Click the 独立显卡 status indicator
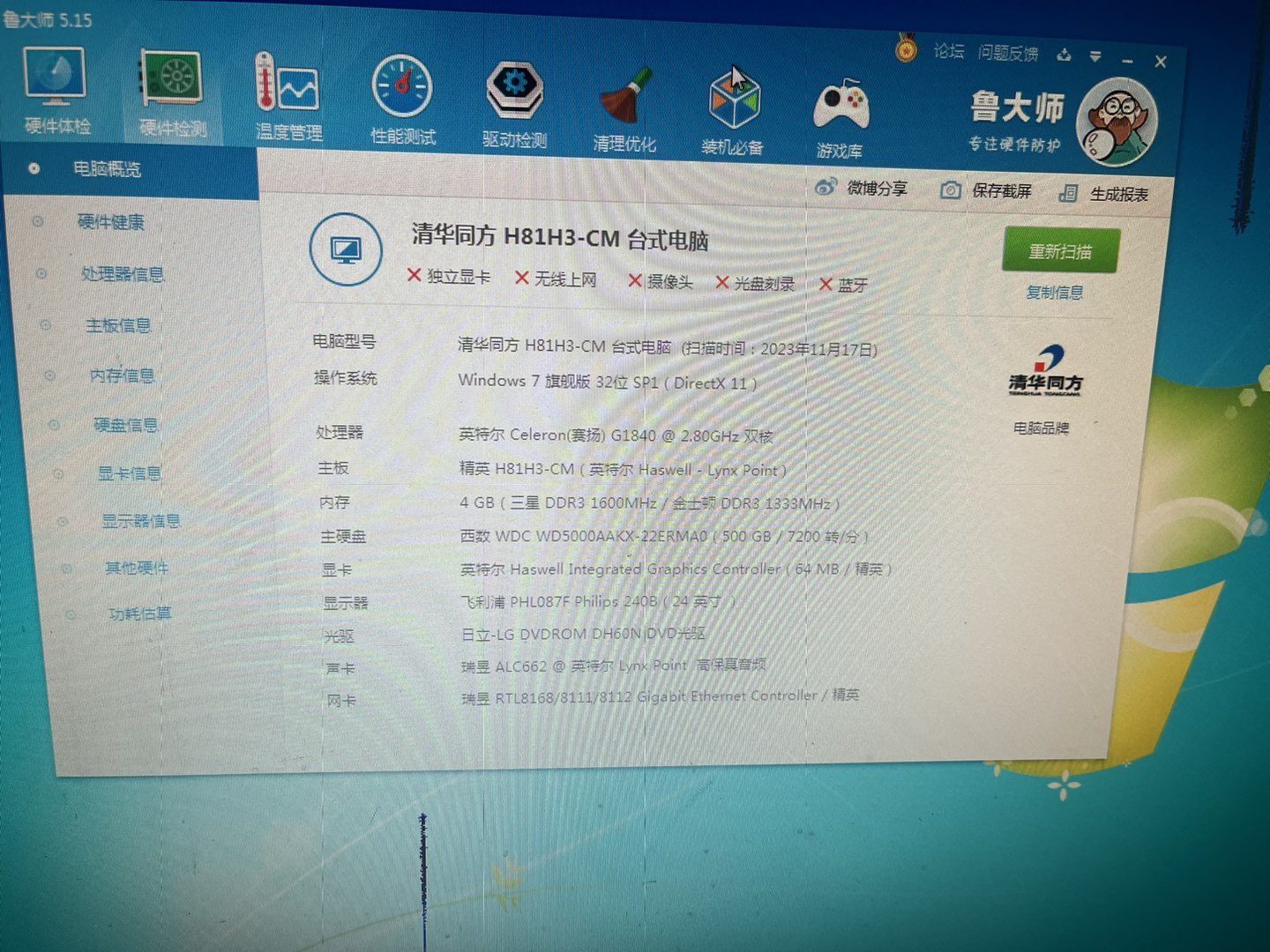Screen dimensions: 1270x952 pos(448,277)
